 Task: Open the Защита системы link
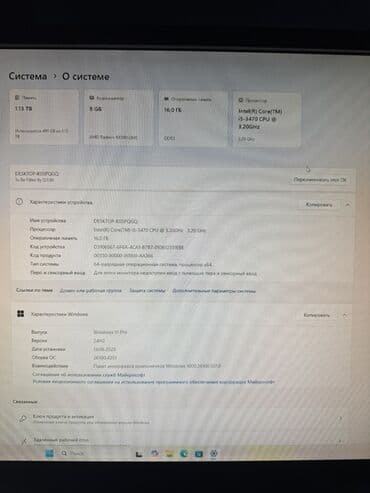[x=147, y=291]
